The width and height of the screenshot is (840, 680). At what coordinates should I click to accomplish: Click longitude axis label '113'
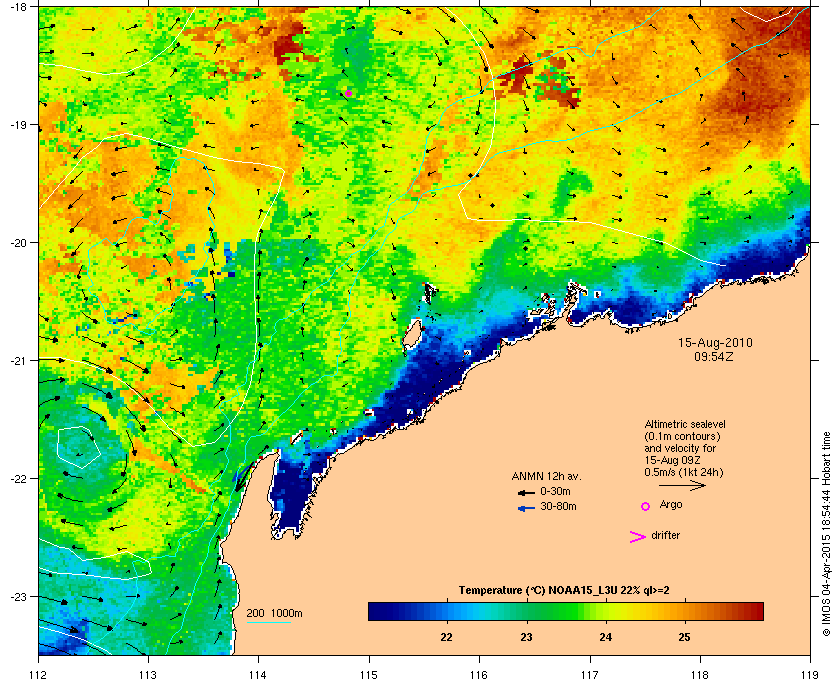148,674
